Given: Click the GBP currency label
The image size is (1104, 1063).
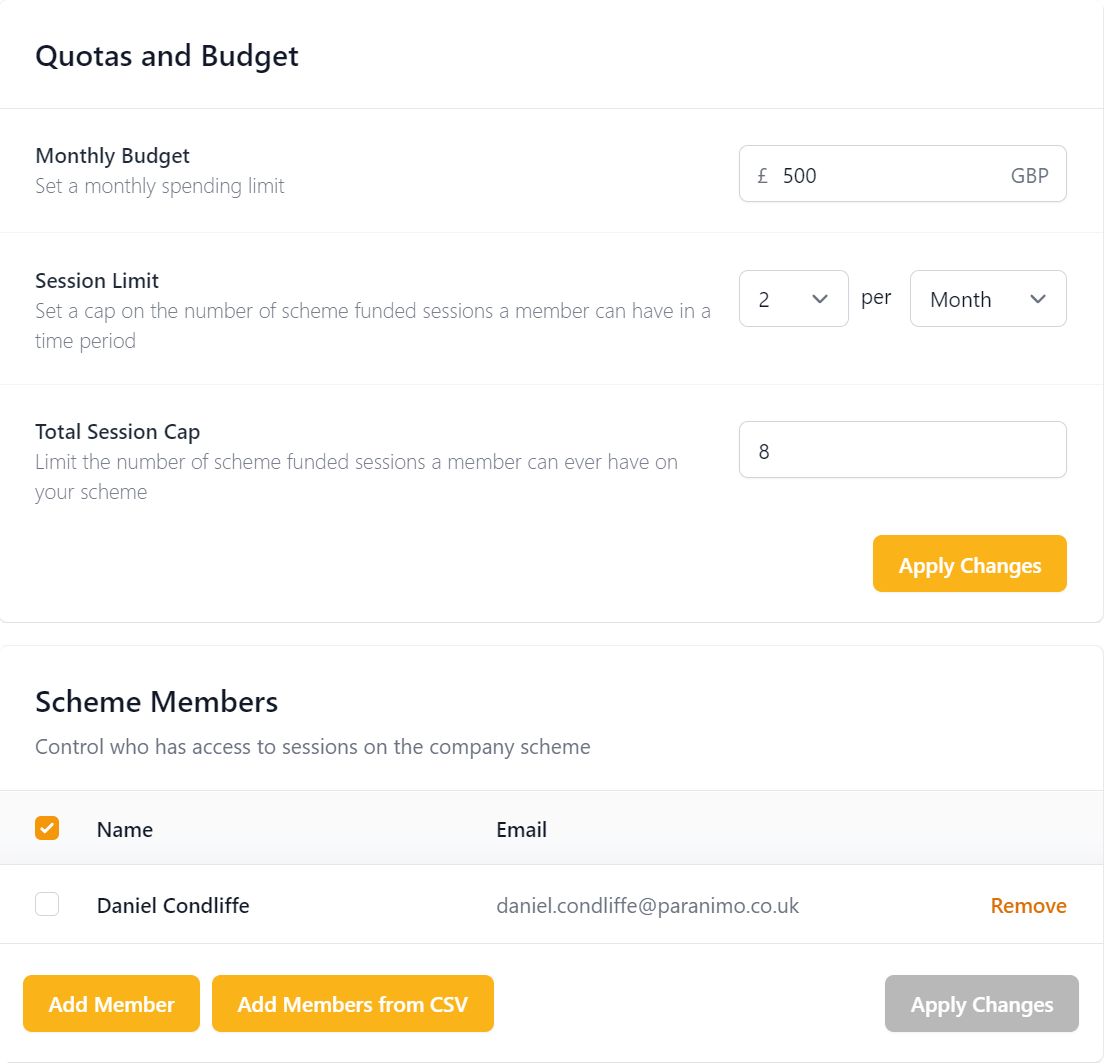Looking at the screenshot, I should pyautogui.click(x=1029, y=176).
